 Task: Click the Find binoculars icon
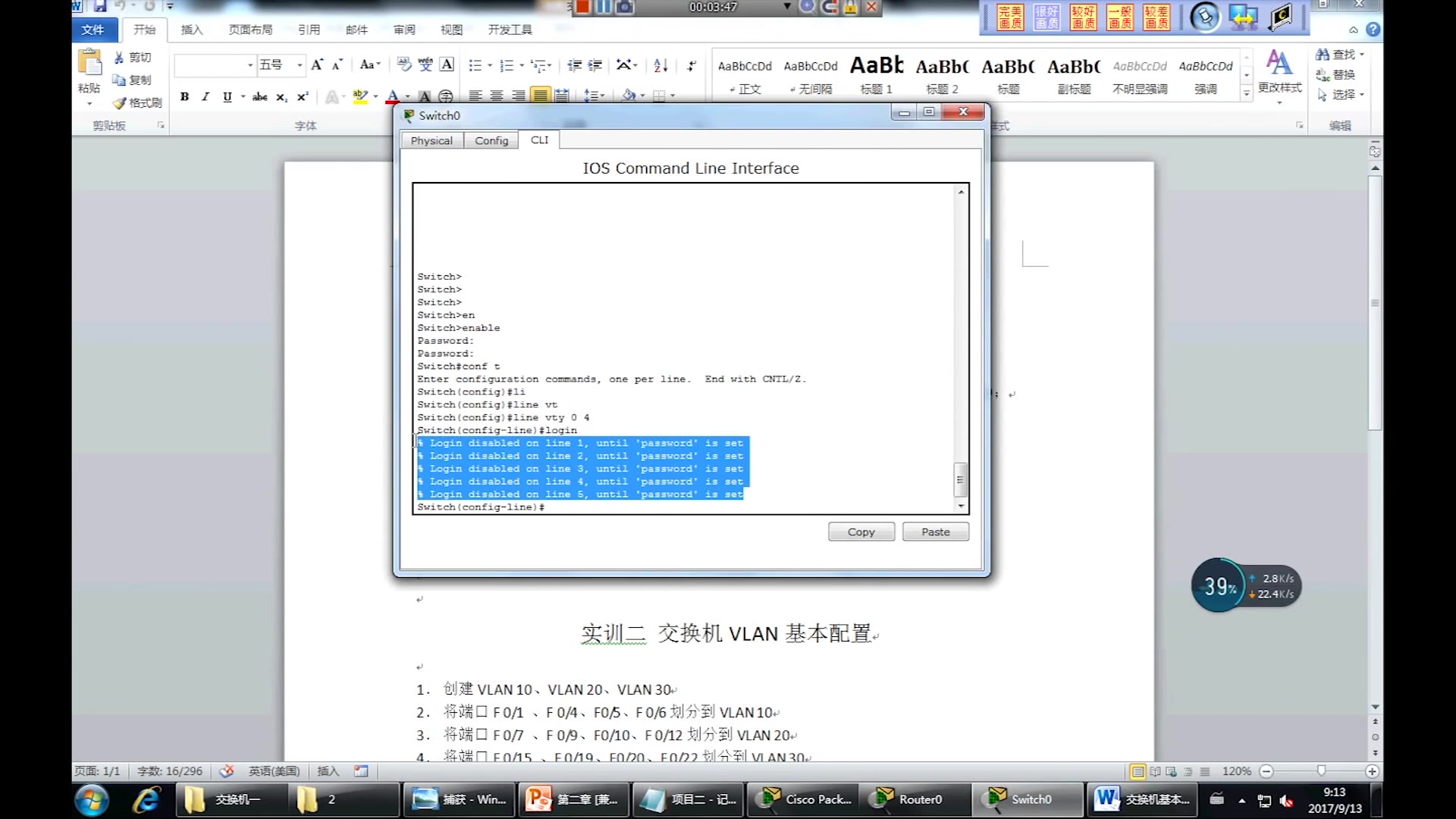(x=1323, y=55)
